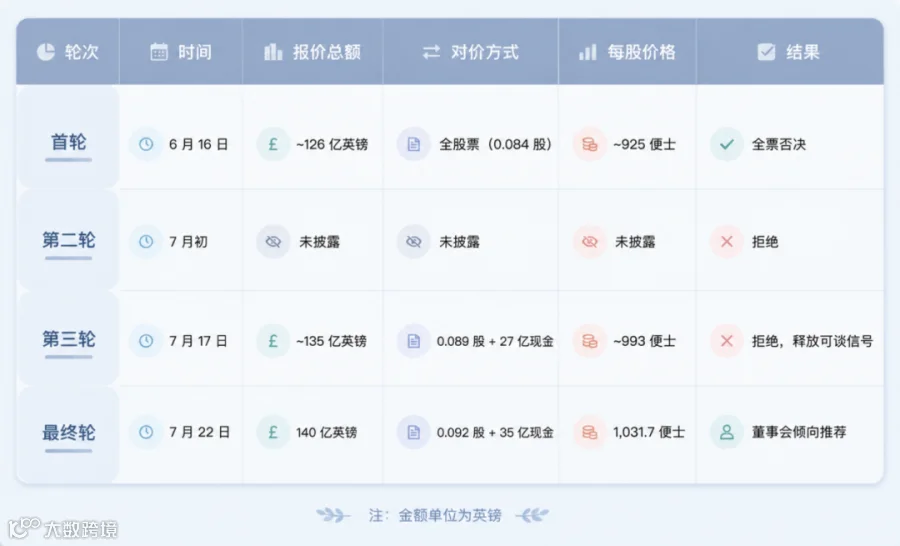Viewport: 900px width, 546px height.
Task: Click the red X beside 拒绝 in second round
Action: tap(727, 242)
